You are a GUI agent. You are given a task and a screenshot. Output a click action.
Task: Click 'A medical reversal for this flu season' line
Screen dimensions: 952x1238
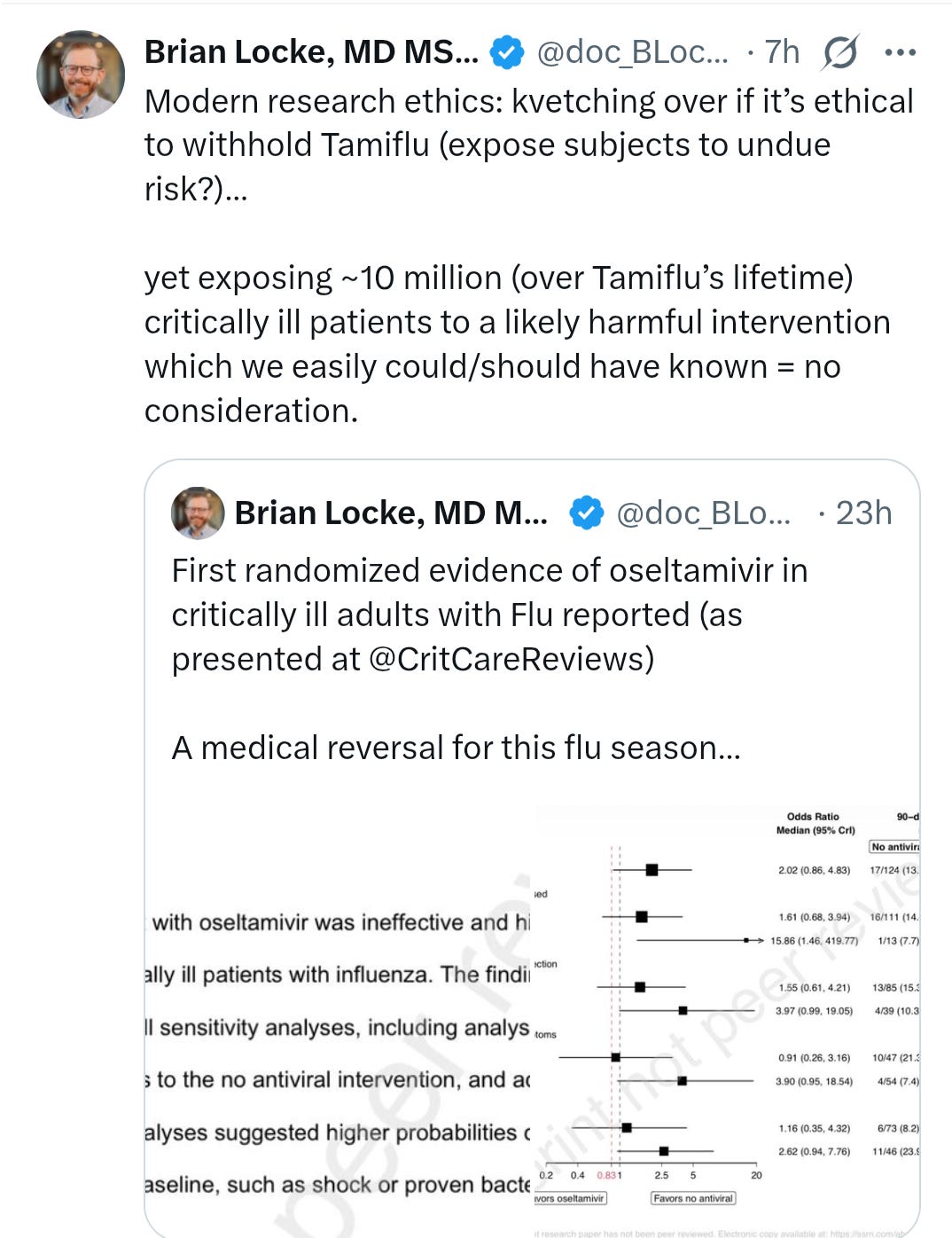(456, 748)
